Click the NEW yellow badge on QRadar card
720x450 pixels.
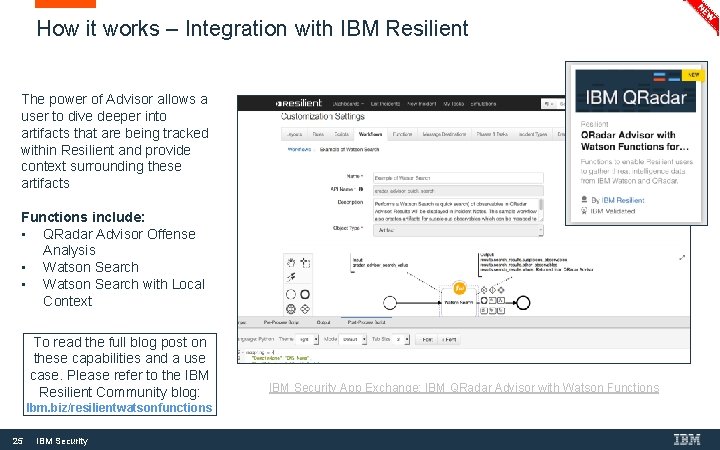pos(693,74)
